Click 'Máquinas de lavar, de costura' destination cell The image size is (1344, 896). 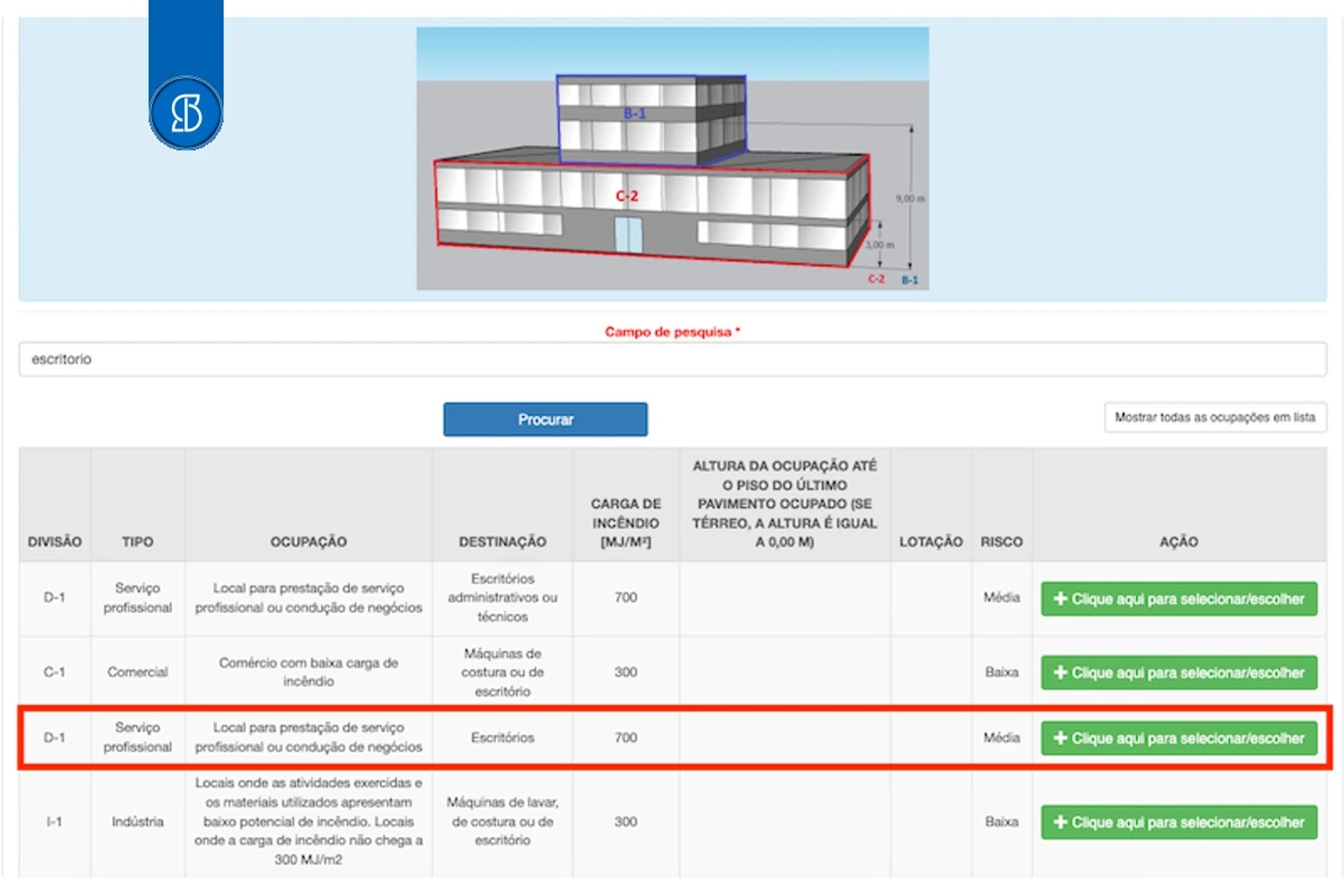pos(502,821)
